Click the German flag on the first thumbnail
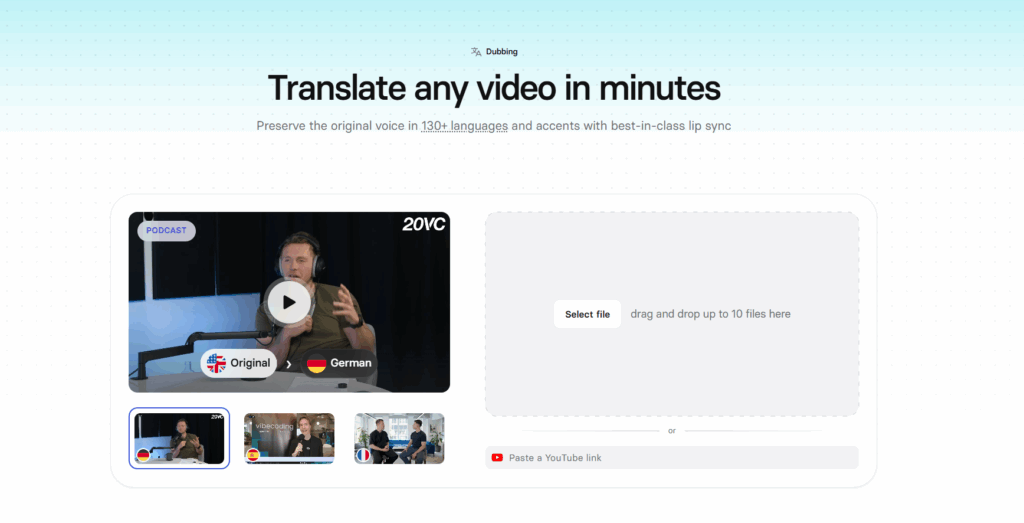Viewport: 1024px width, 523px height. (143, 455)
